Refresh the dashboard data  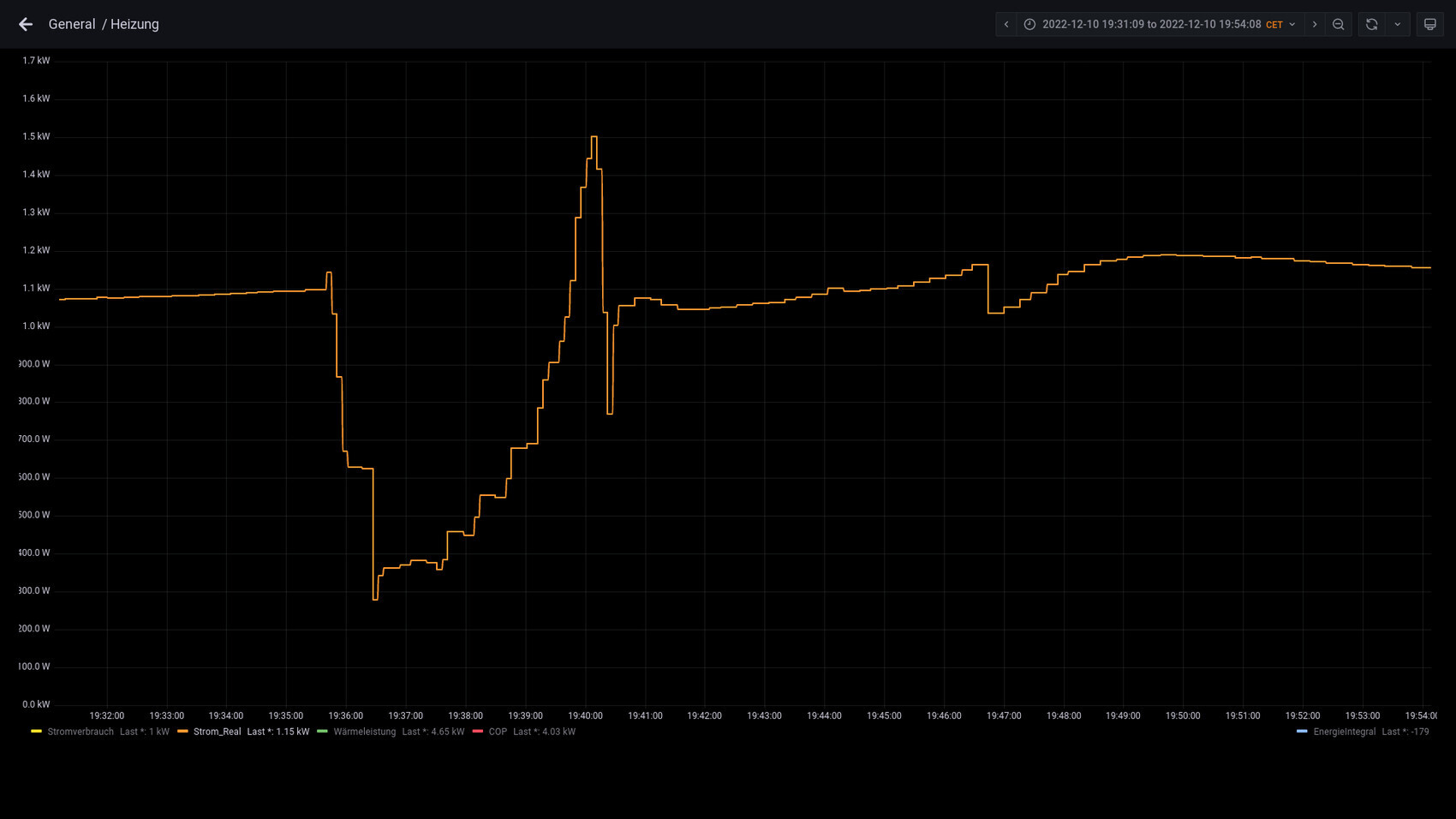click(1371, 24)
